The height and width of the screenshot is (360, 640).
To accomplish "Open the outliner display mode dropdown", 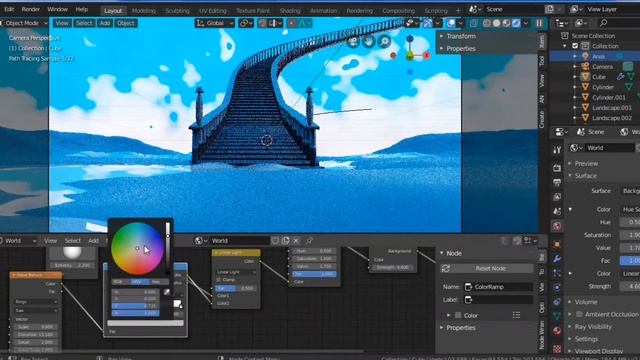I will [580, 23].
